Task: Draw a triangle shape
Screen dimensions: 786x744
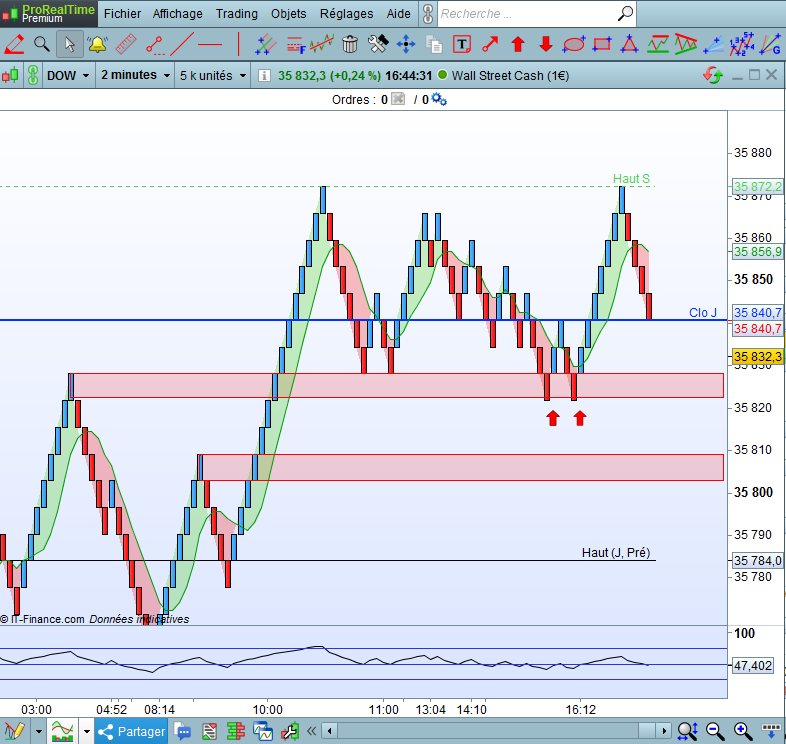Action: click(x=629, y=44)
